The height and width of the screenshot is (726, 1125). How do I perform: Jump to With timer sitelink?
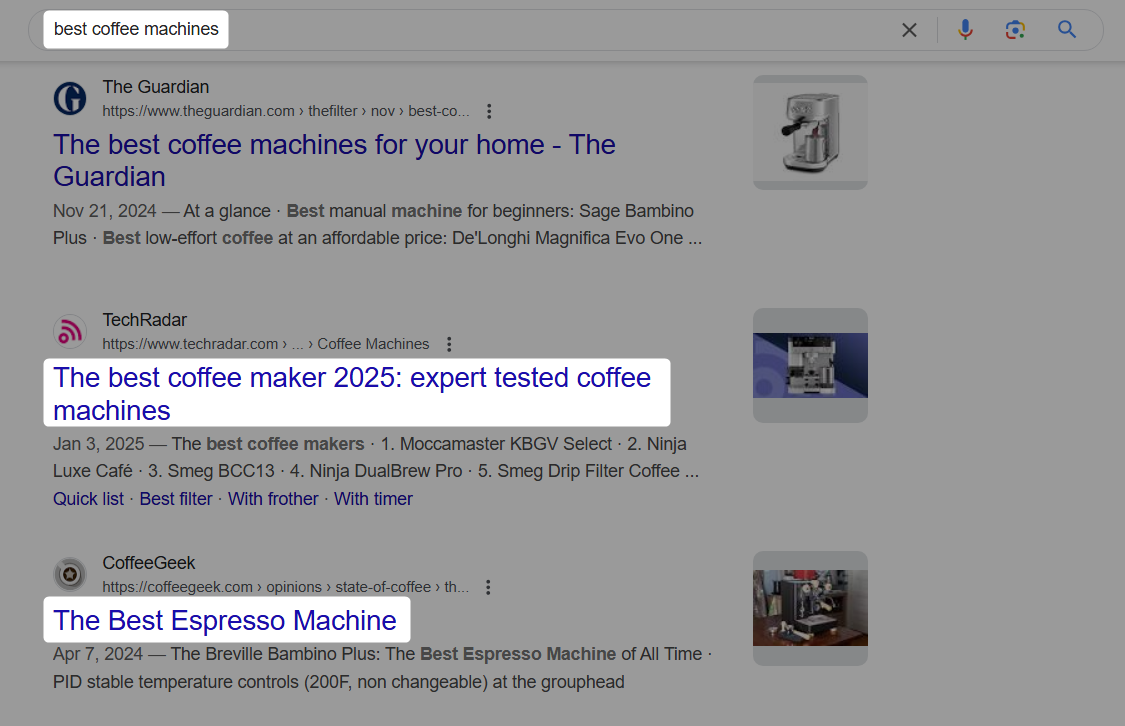pos(373,499)
